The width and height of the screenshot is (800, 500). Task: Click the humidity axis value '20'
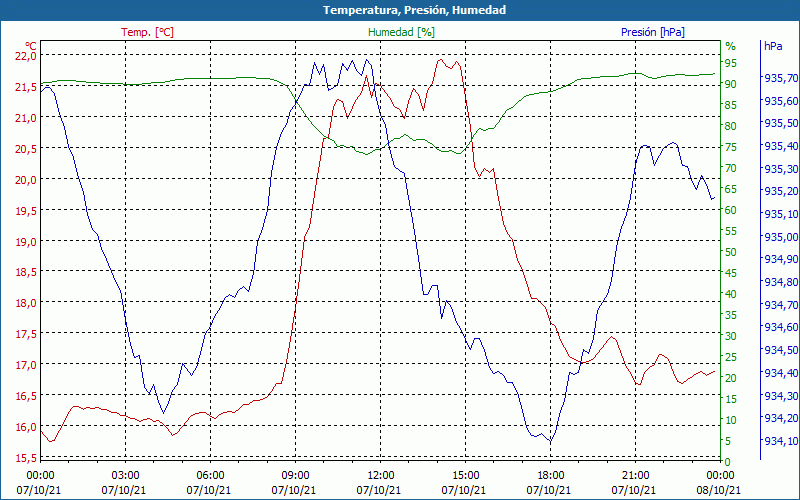731,378
